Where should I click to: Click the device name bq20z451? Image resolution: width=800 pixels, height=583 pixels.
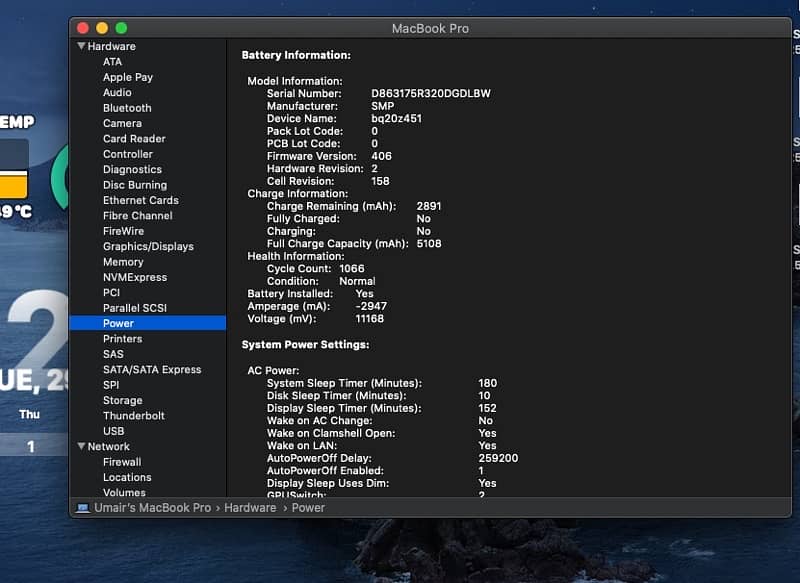396,118
